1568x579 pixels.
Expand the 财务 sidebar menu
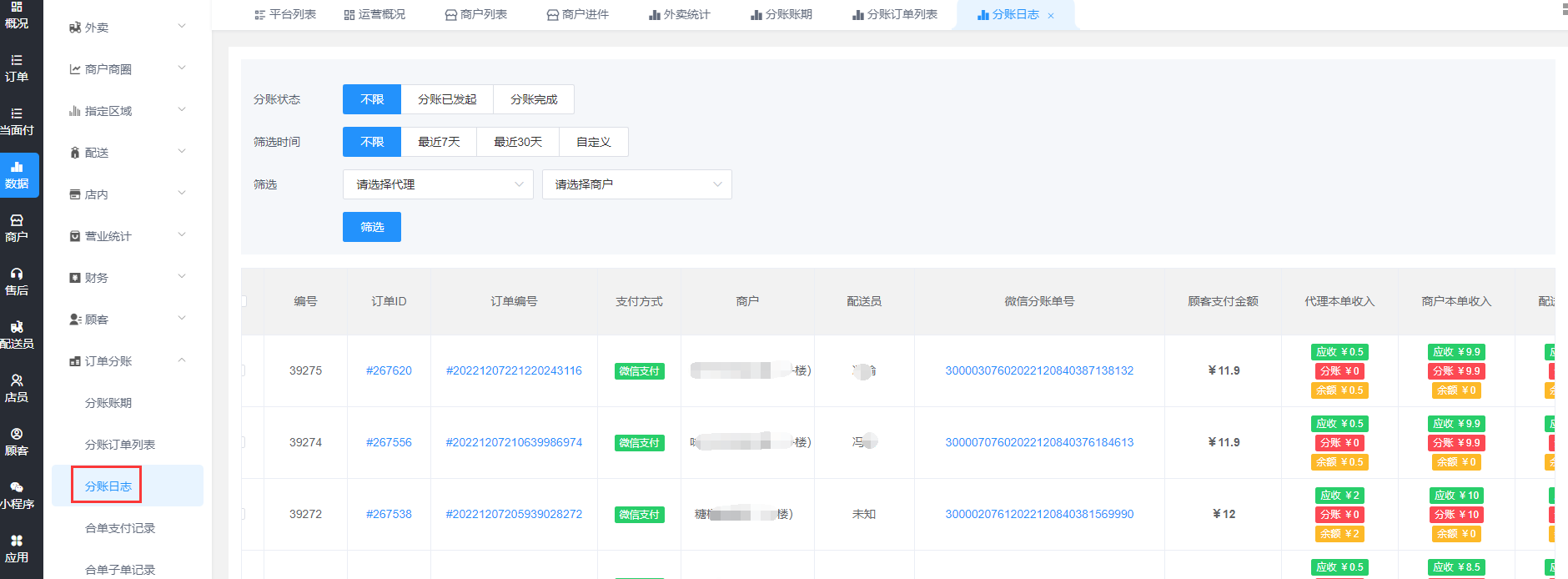pos(182,277)
